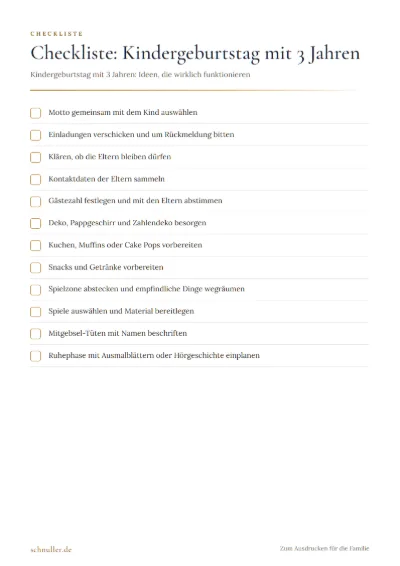Tick the 'Einladungen verschicken' checkbox
The image size is (400, 566).
35,135
